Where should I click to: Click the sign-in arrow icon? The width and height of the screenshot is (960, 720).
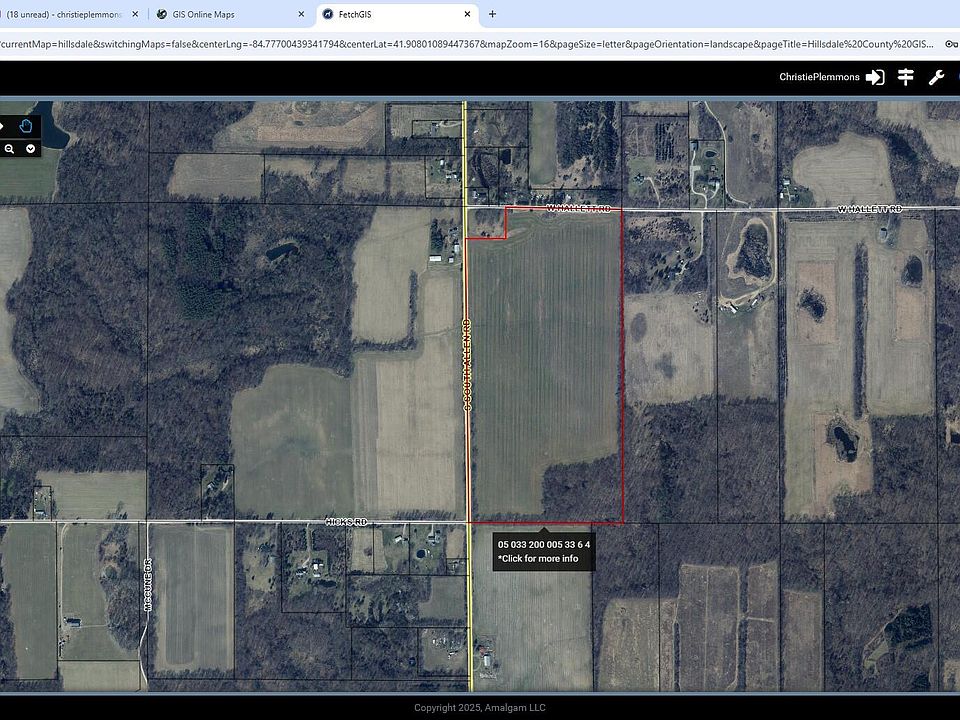point(875,77)
